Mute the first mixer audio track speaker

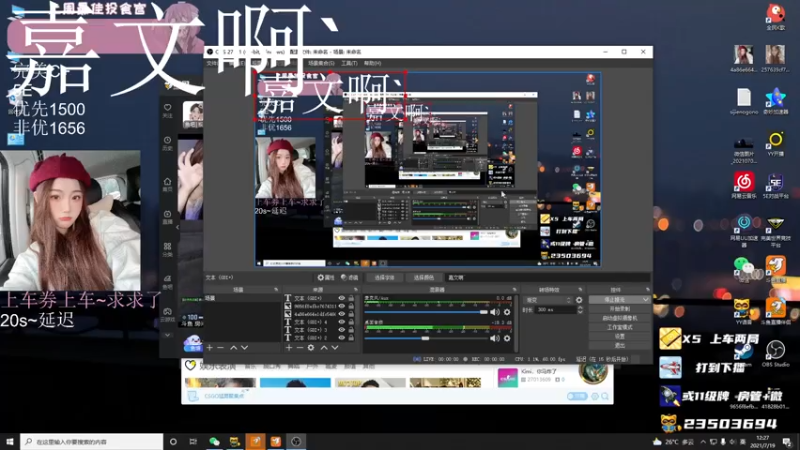(x=494, y=312)
